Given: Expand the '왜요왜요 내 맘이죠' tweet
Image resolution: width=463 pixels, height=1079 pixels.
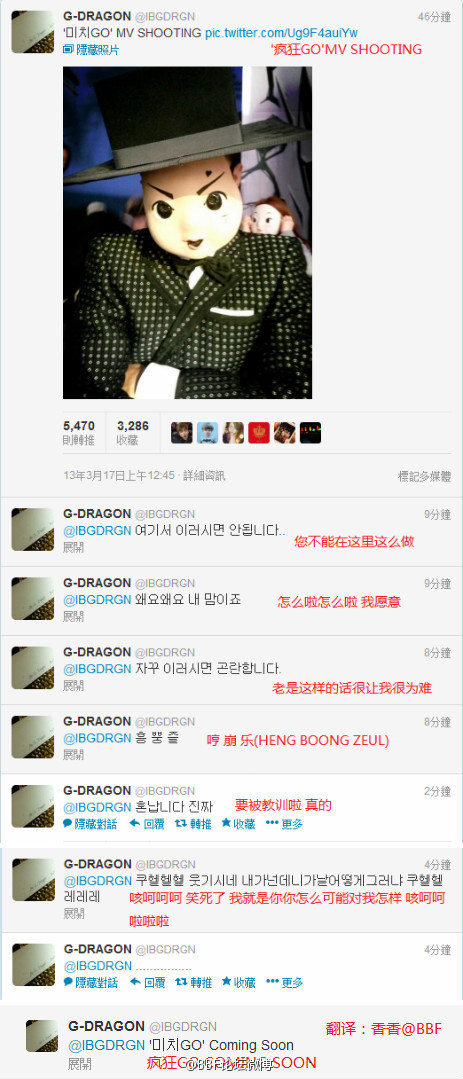Looking at the screenshot, I should tap(74, 616).
